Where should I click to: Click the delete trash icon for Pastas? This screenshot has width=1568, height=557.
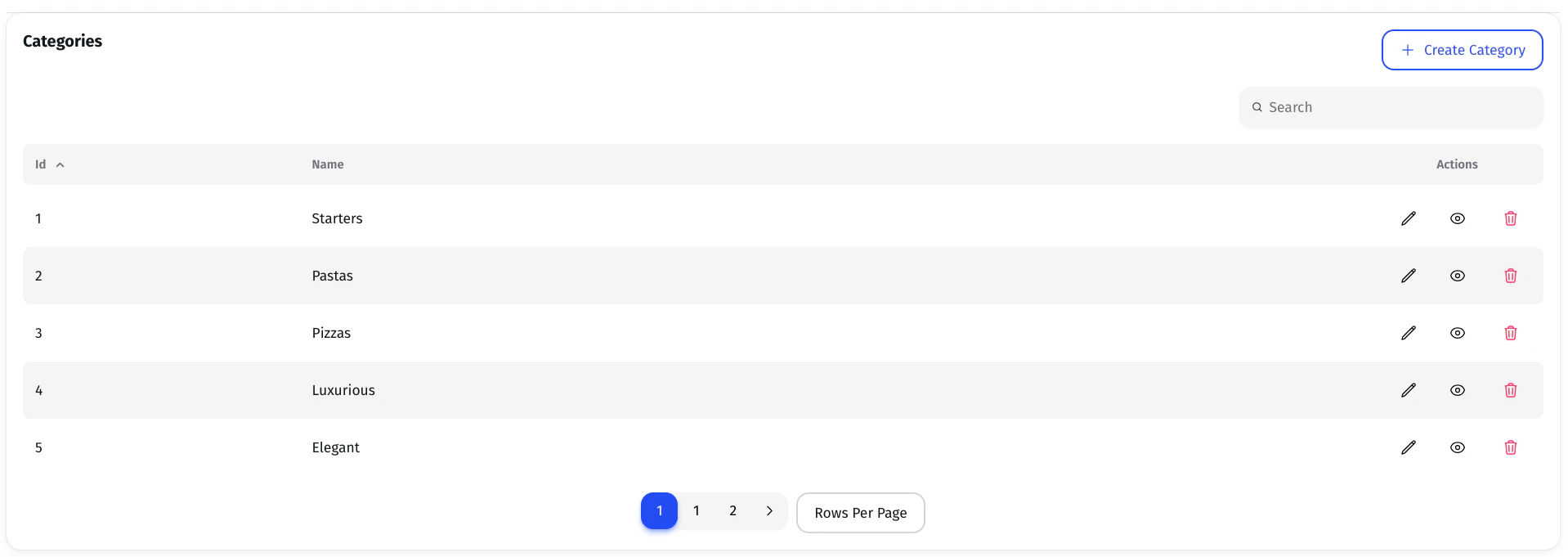tap(1510, 276)
